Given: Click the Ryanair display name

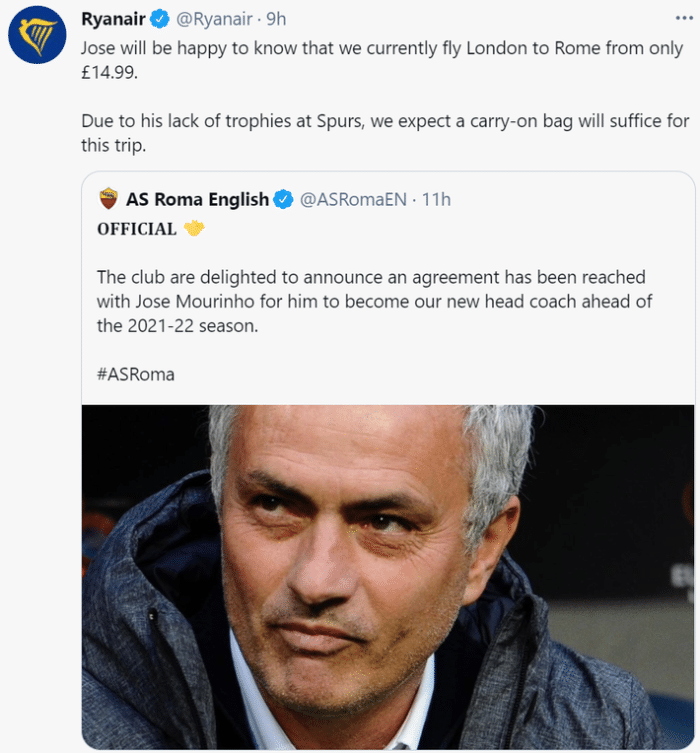Looking at the screenshot, I should [x=114, y=19].
